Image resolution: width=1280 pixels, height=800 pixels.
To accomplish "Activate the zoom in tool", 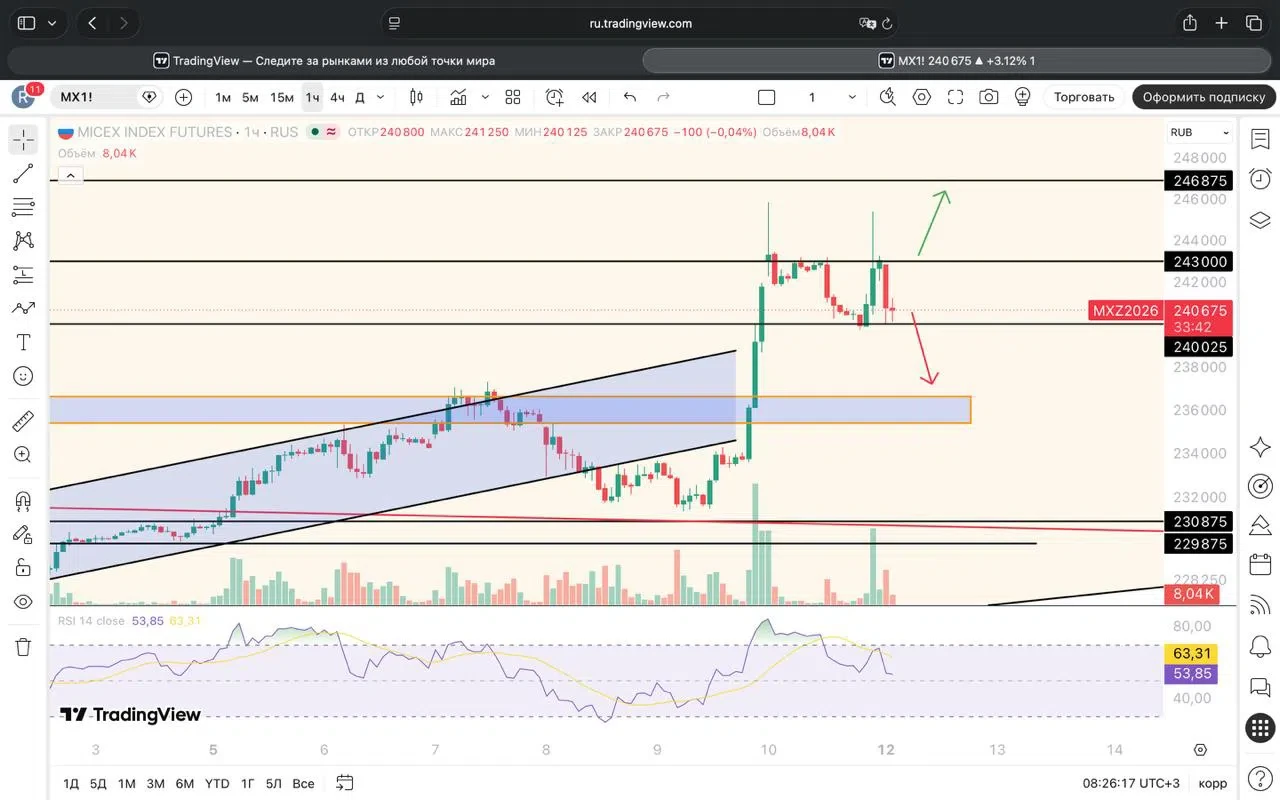I will point(23,454).
